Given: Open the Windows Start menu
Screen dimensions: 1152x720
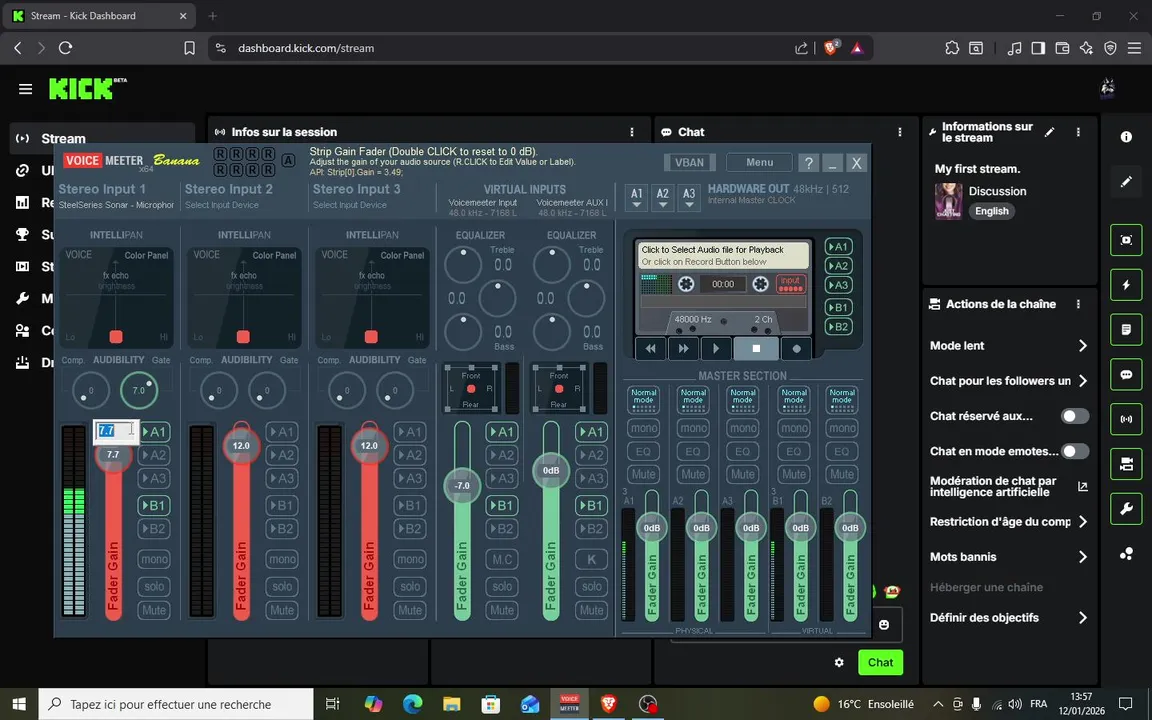Looking at the screenshot, I should click(18, 704).
